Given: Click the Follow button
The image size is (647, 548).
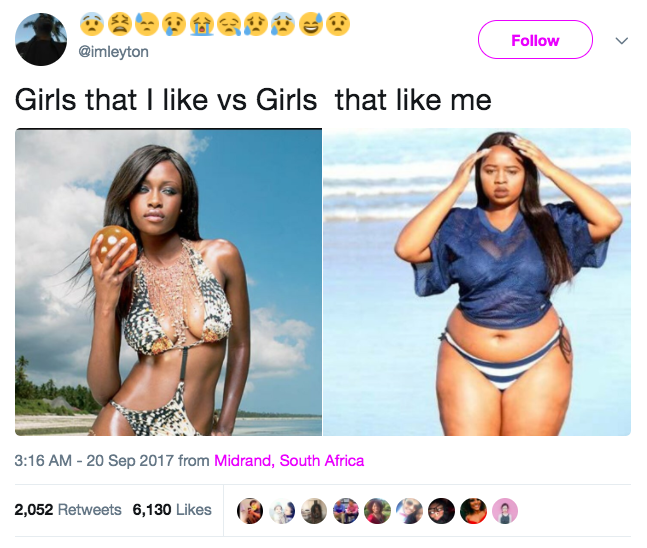Looking at the screenshot, I should click(535, 40).
